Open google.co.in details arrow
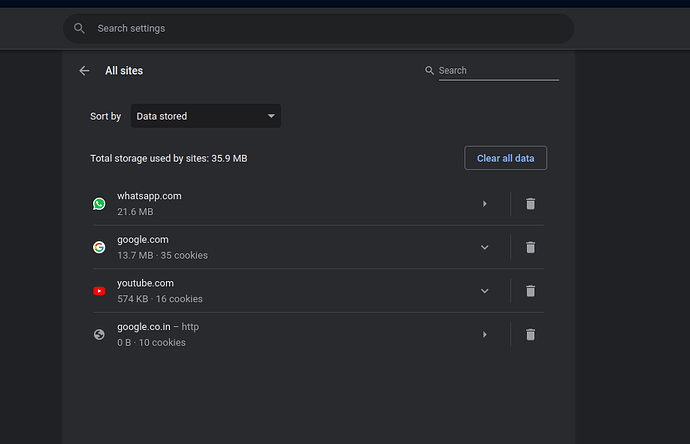 [485, 334]
